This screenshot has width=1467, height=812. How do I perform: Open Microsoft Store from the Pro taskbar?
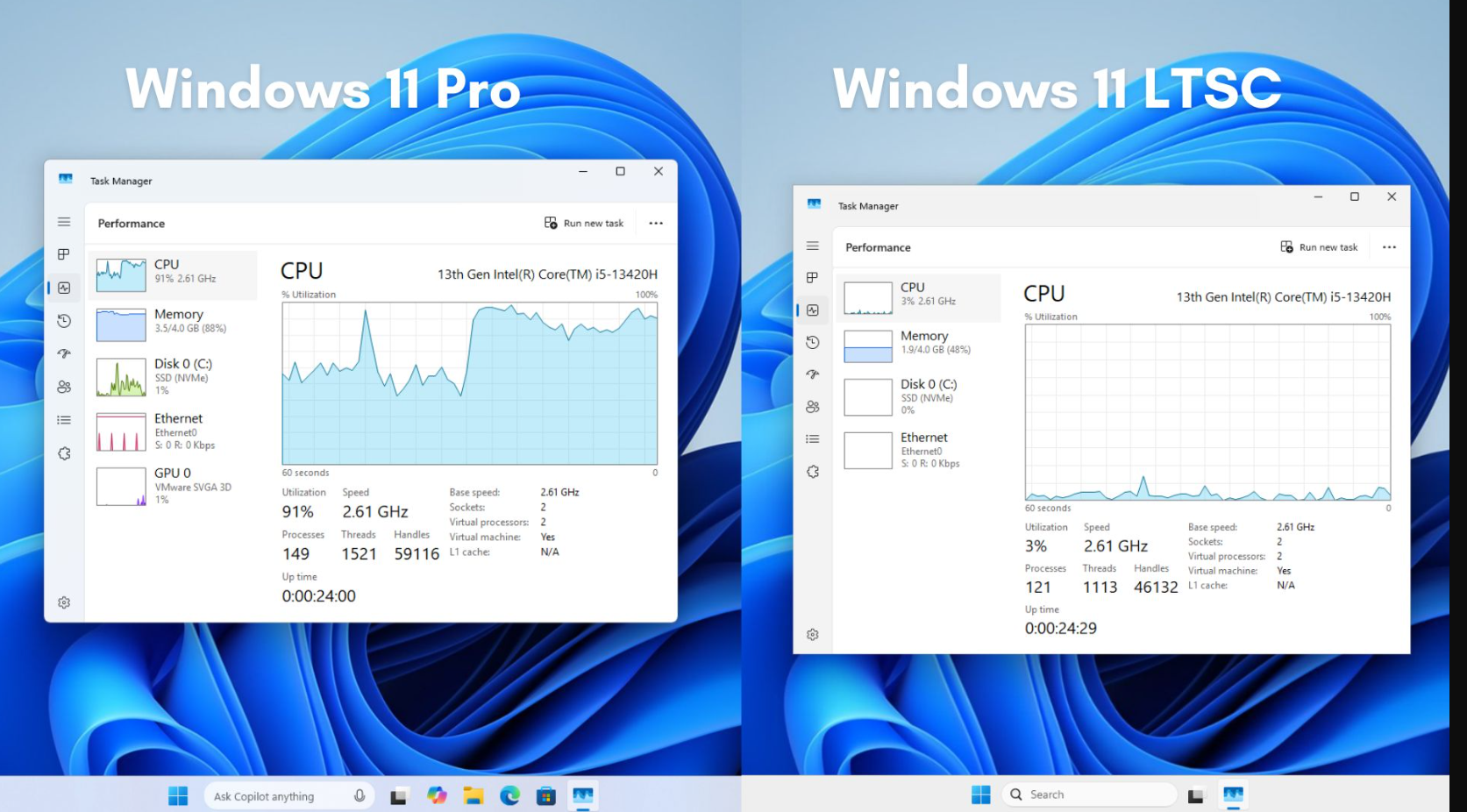(x=546, y=795)
